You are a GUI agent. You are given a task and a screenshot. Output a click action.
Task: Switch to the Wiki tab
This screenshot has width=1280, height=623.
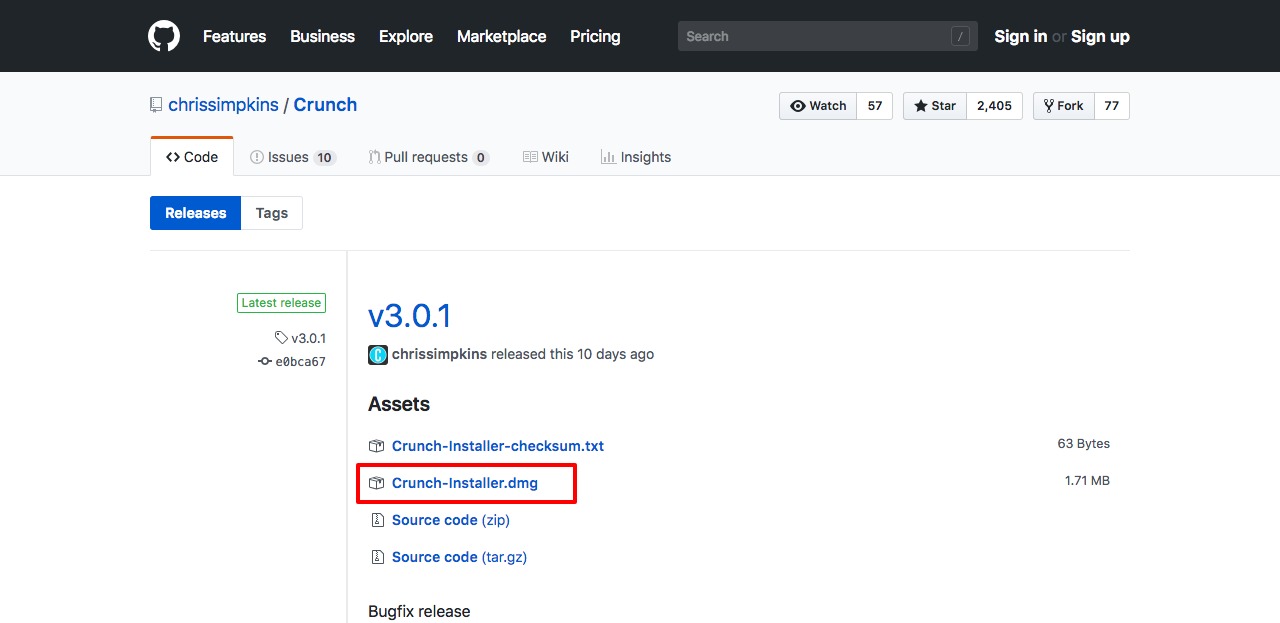pyautogui.click(x=546, y=157)
